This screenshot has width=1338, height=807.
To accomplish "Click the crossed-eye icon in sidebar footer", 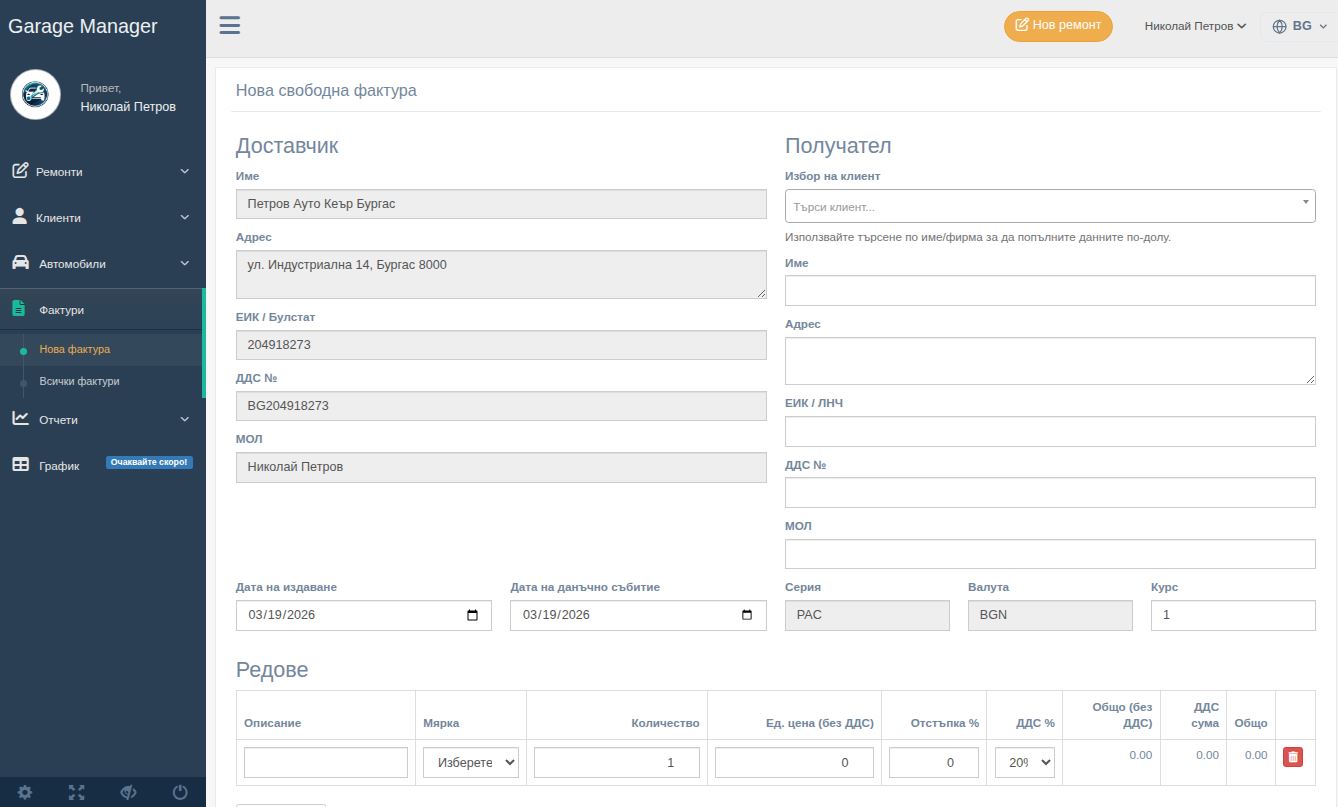I will [128, 792].
